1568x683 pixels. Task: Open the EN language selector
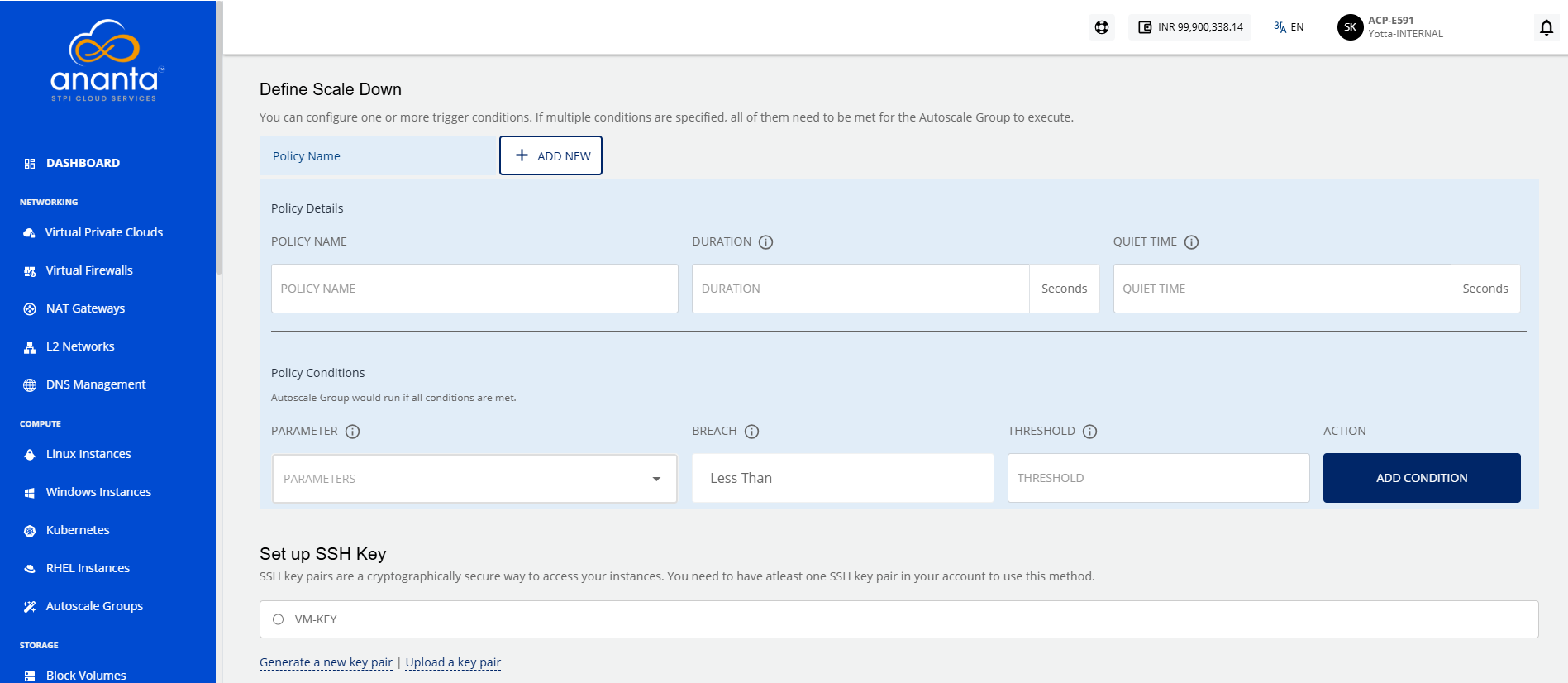(x=1289, y=27)
